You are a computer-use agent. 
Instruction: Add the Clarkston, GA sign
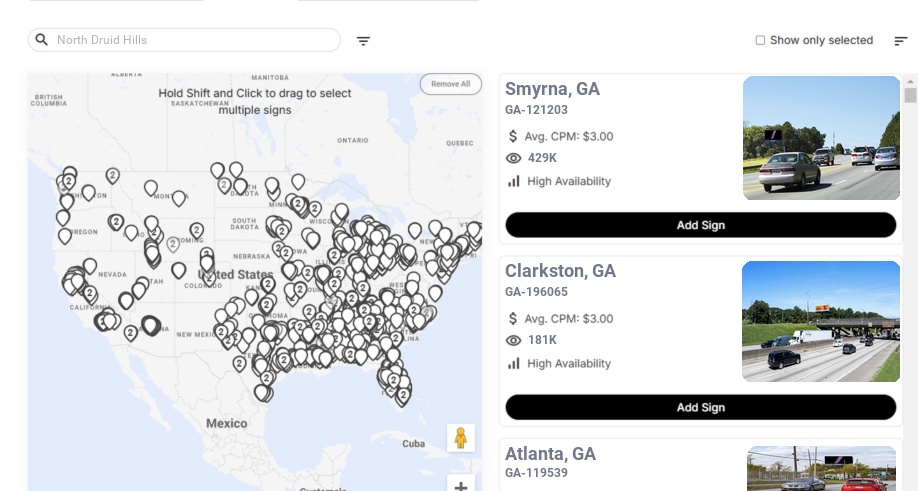coord(700,407)
